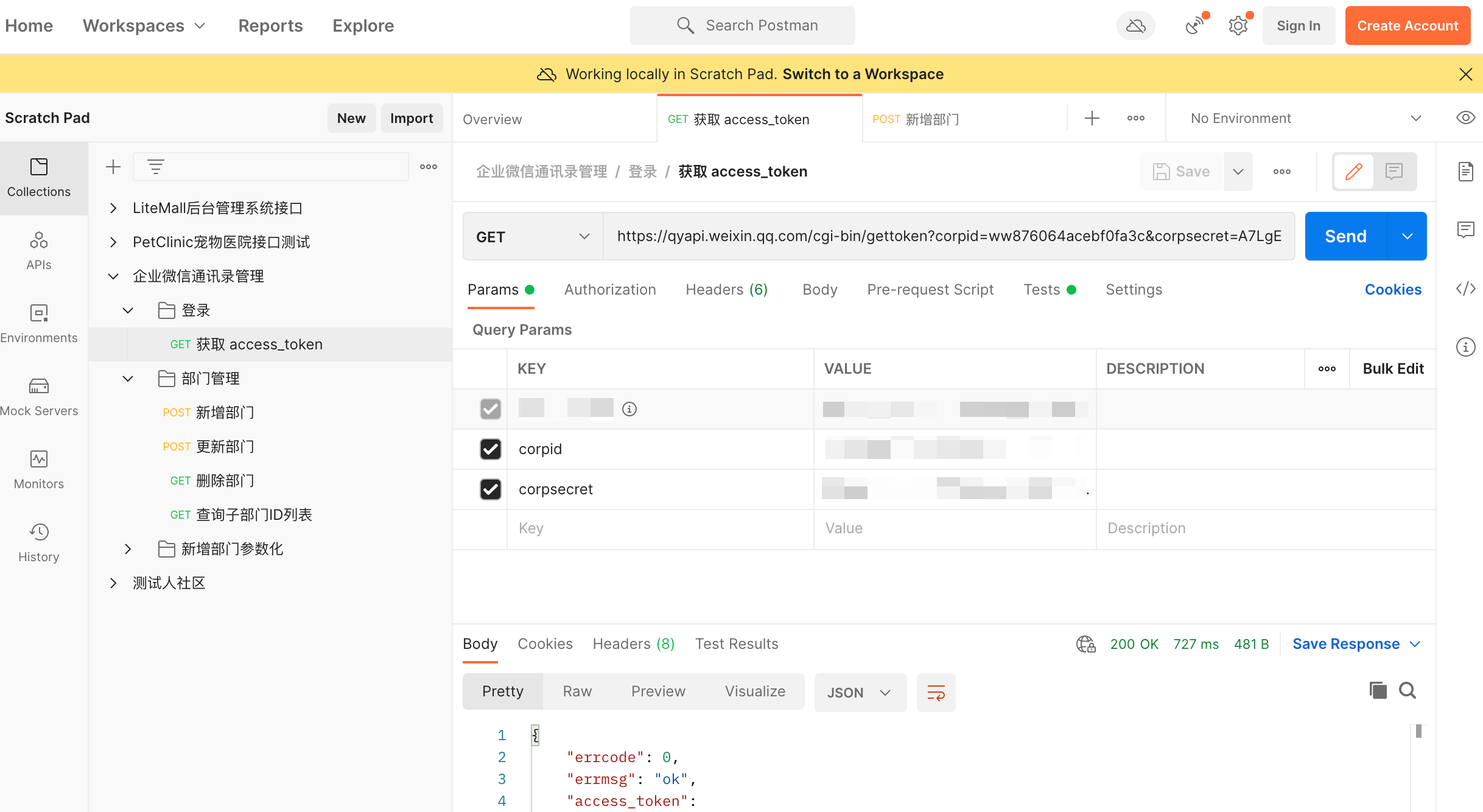Collapse the 登录 folder
1483x812 pixels.
coord(128,310)
